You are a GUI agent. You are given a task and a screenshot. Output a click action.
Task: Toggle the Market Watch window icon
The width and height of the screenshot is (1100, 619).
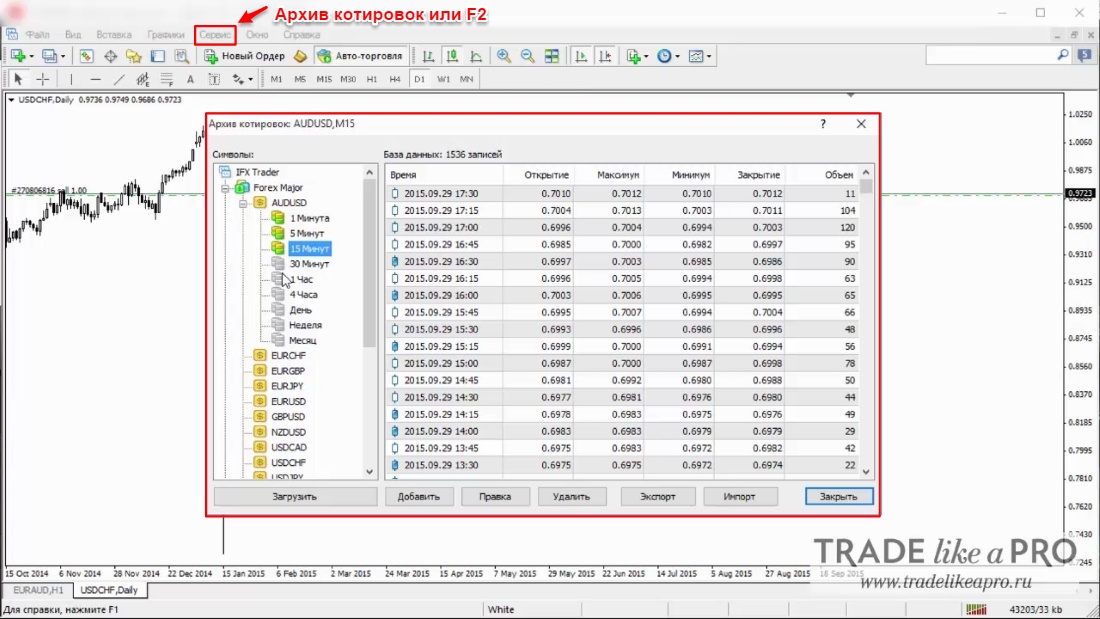[x=86, y=56]
